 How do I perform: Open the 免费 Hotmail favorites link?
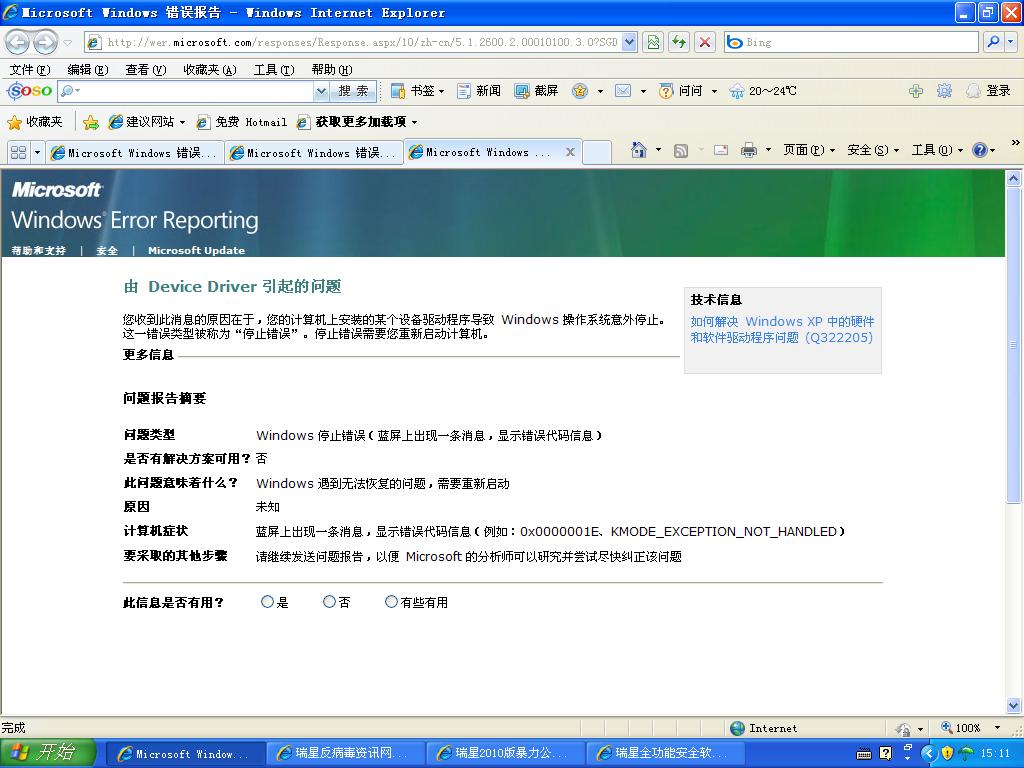242,121
